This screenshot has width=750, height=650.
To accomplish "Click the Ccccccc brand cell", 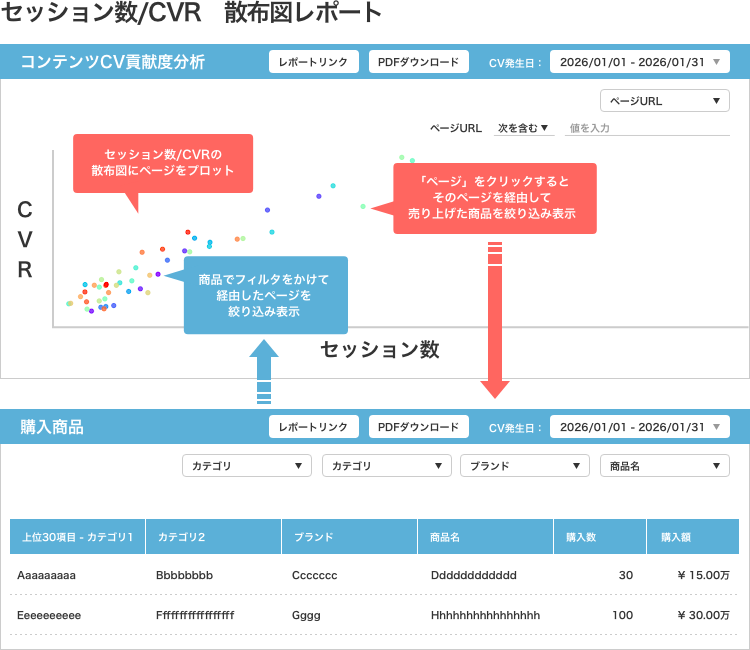I will click(314, 575).
